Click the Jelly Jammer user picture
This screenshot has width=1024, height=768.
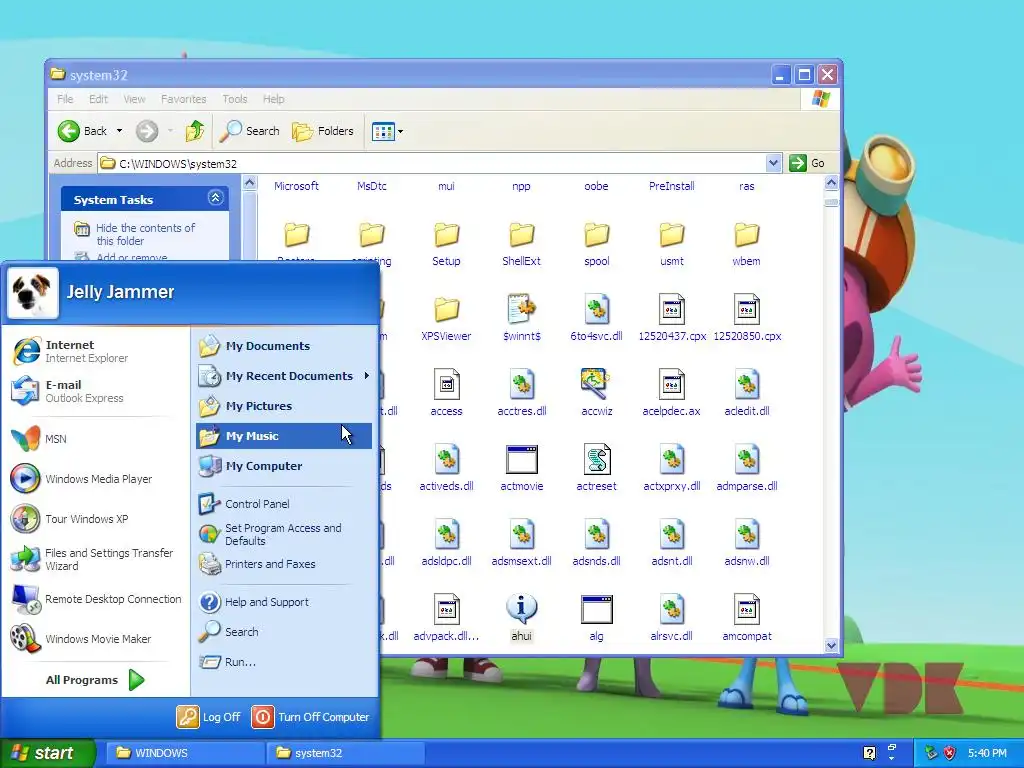32,293
